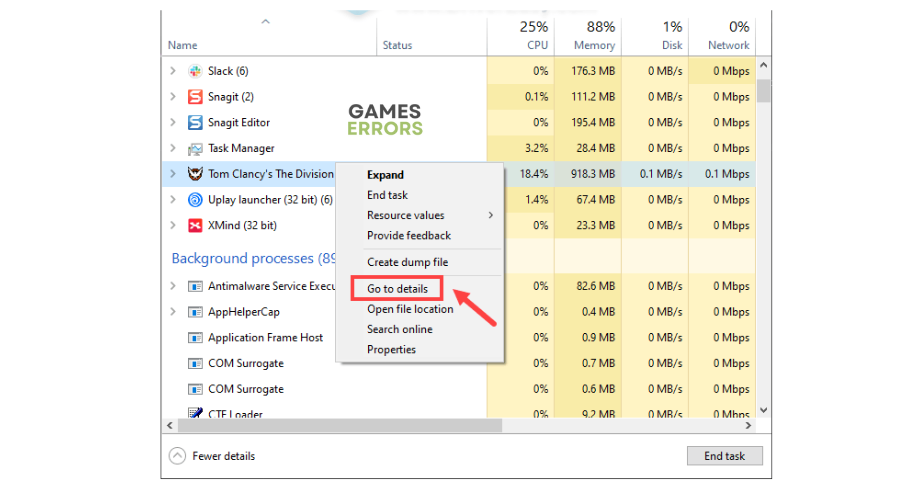Click the AppHelperCap process icon
Viewport: 900px width, 500px height.
pos(195,312)
